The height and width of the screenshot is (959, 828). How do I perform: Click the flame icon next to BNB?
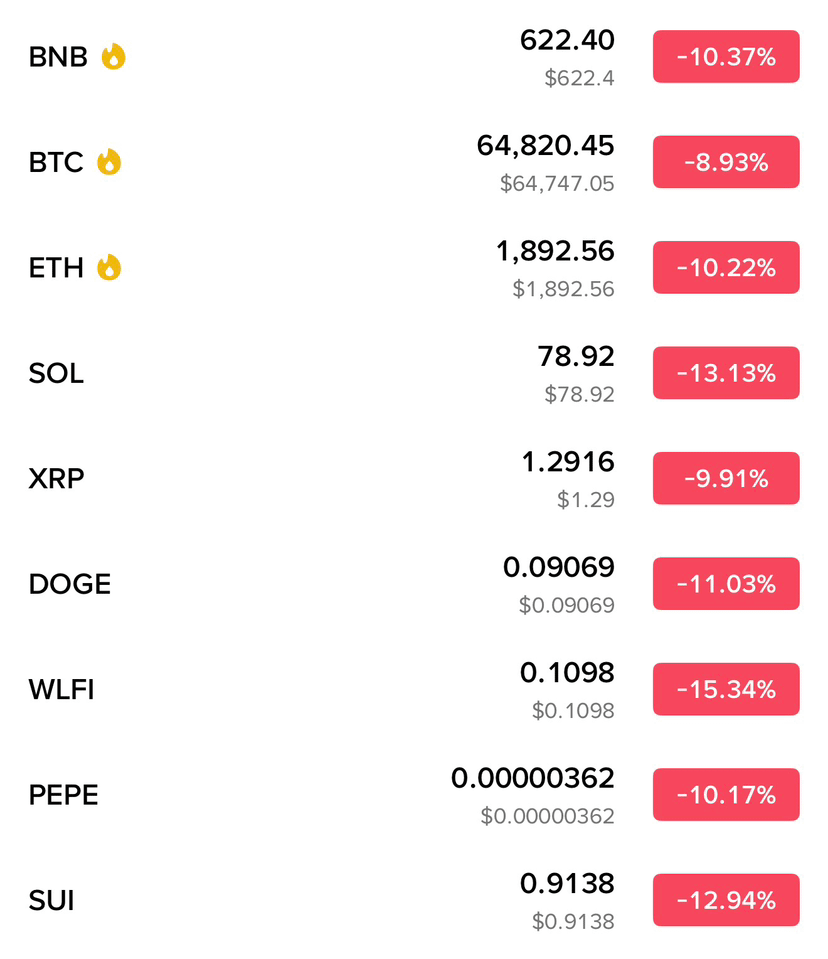click(x=113, y=57)
